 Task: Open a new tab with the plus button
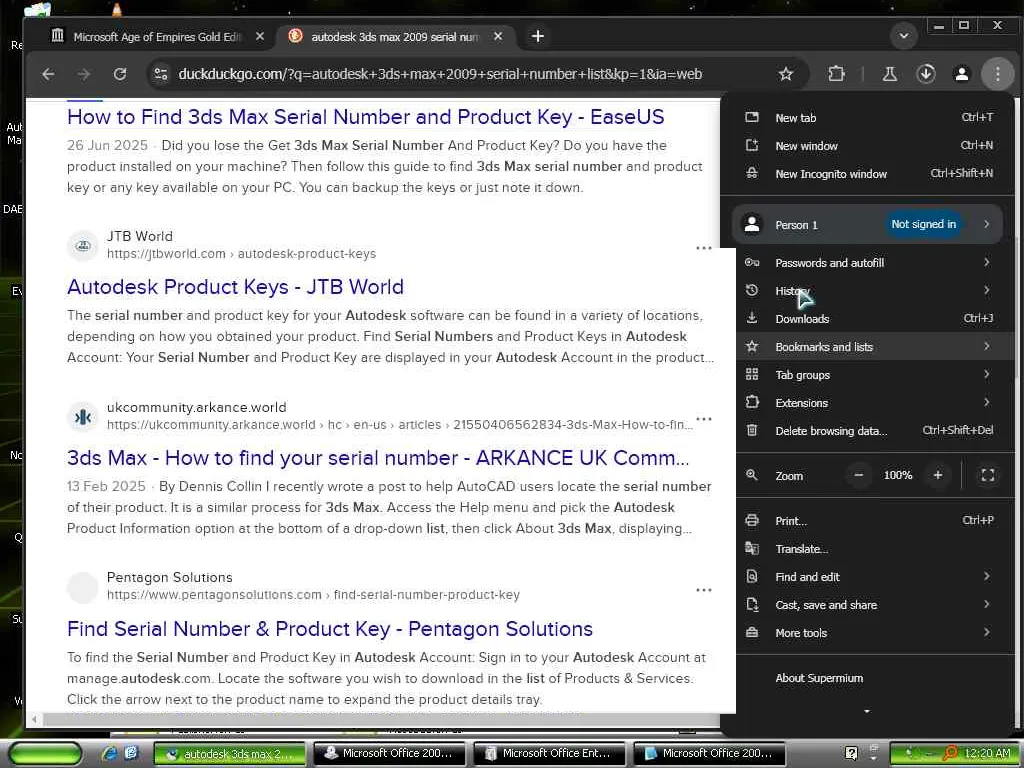(537, 37)
